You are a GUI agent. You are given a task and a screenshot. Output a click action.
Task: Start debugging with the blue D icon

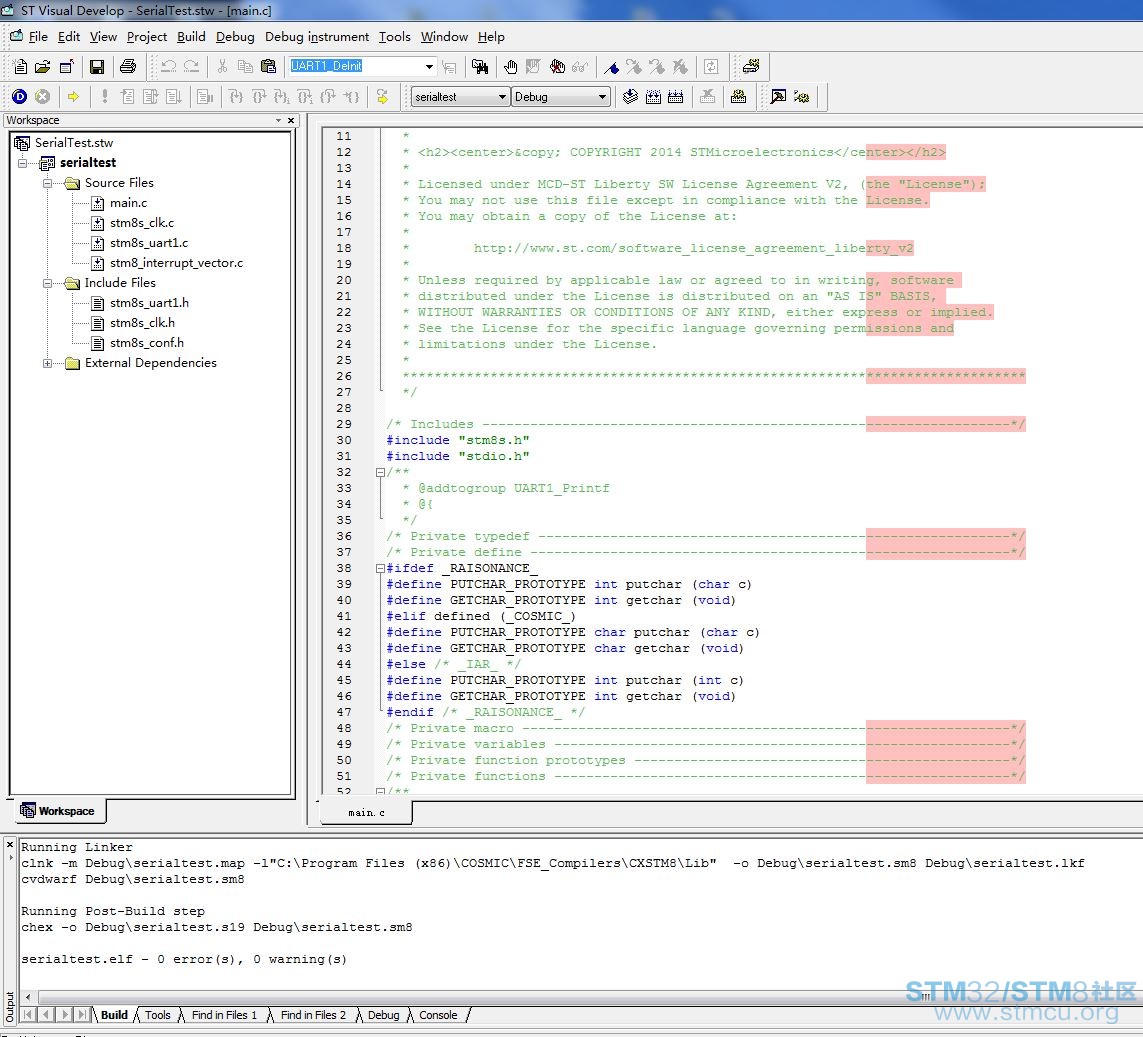pyautogui.click(x=20, y=96)
